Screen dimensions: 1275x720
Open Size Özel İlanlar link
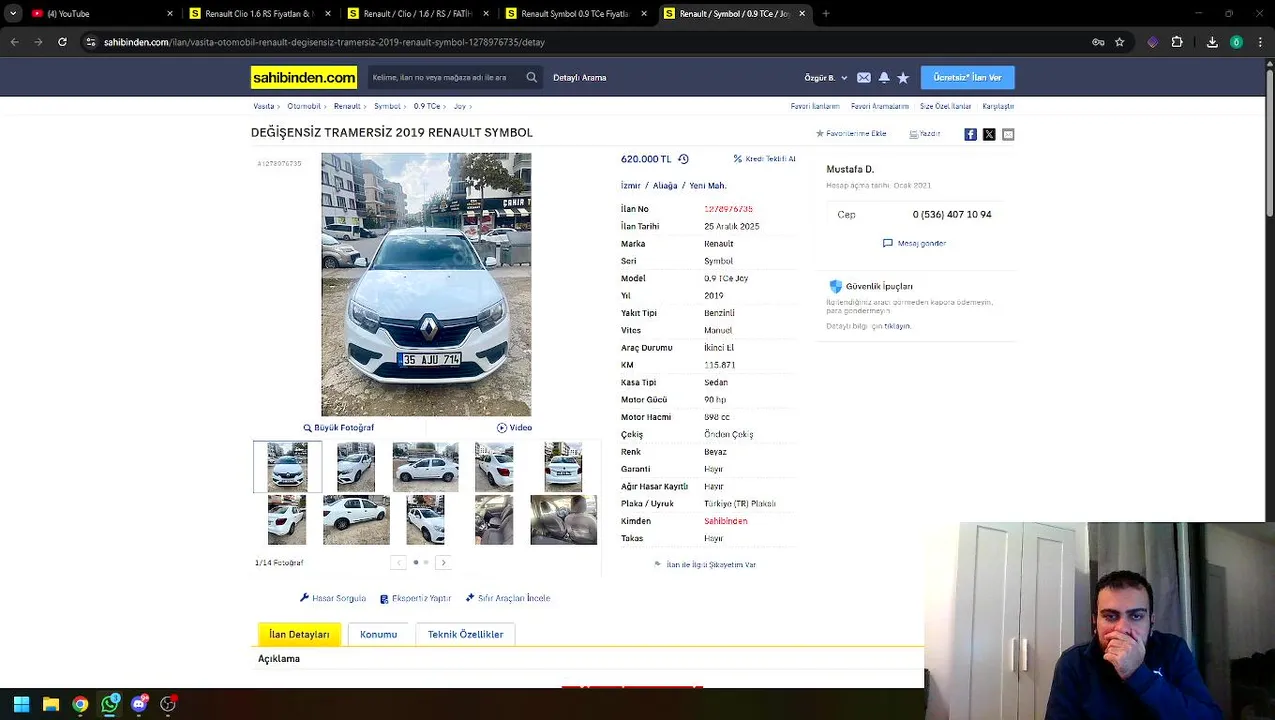945,106
